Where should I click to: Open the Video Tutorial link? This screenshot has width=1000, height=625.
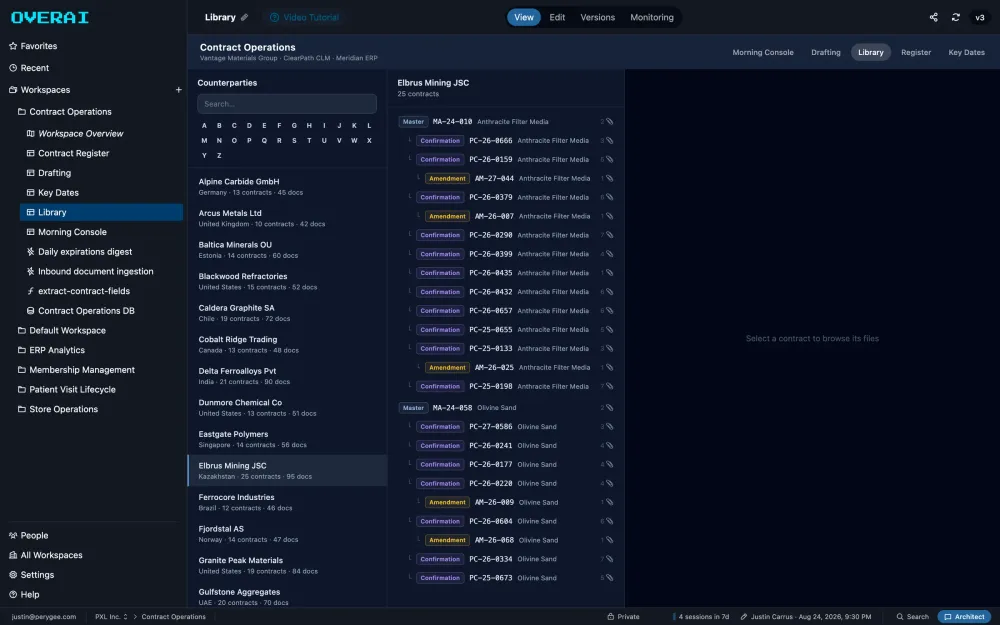[x=304, y=17]
